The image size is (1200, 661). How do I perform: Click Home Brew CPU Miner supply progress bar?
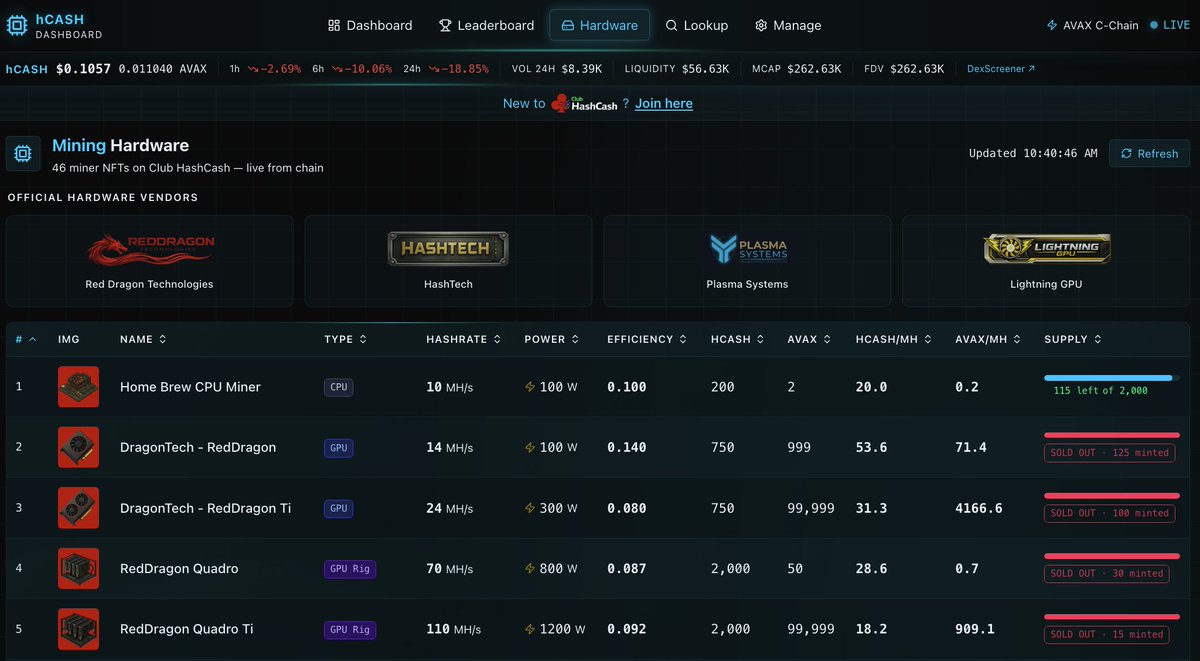pyautogui.click(x=1112, y=378)
